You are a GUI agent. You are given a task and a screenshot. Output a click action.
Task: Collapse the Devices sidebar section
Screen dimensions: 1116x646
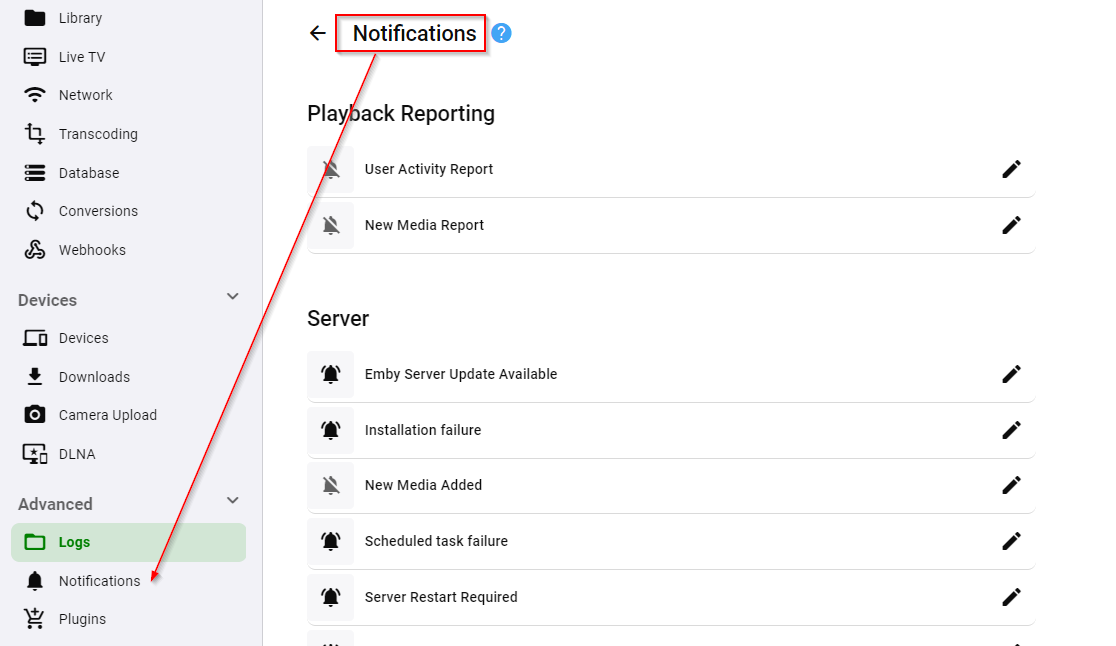[x=233, y=297]
